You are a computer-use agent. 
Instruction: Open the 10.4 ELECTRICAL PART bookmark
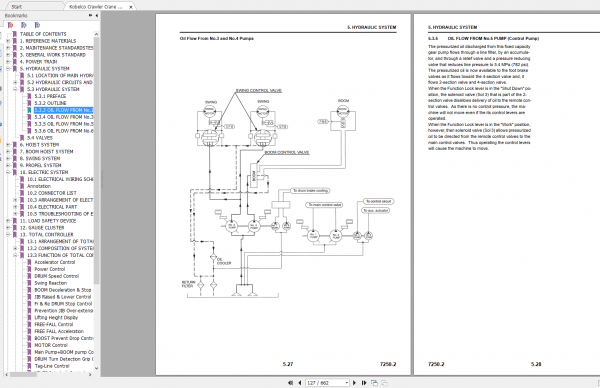click(52, 207)
